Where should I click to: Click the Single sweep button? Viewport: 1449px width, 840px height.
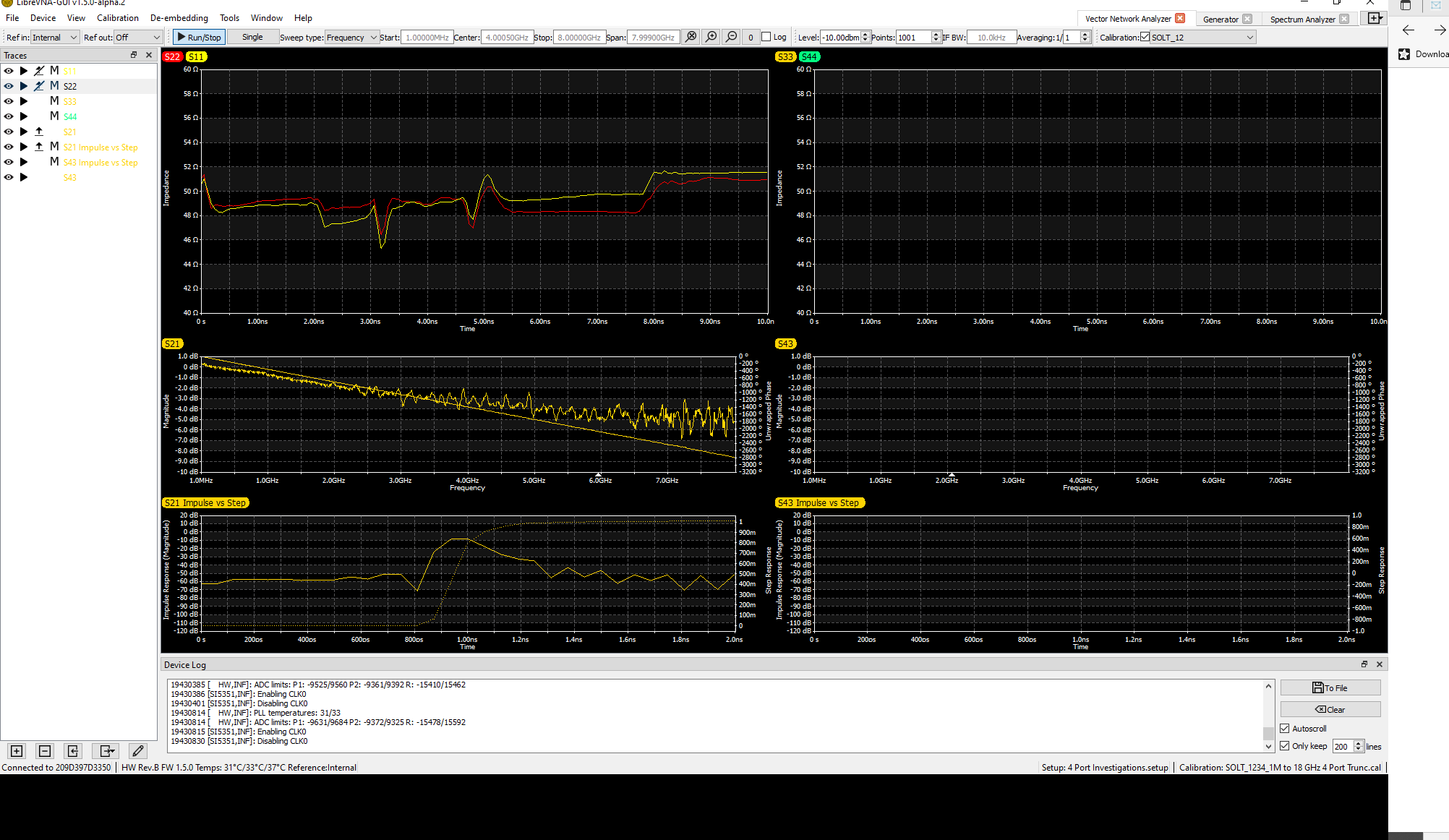252,36
